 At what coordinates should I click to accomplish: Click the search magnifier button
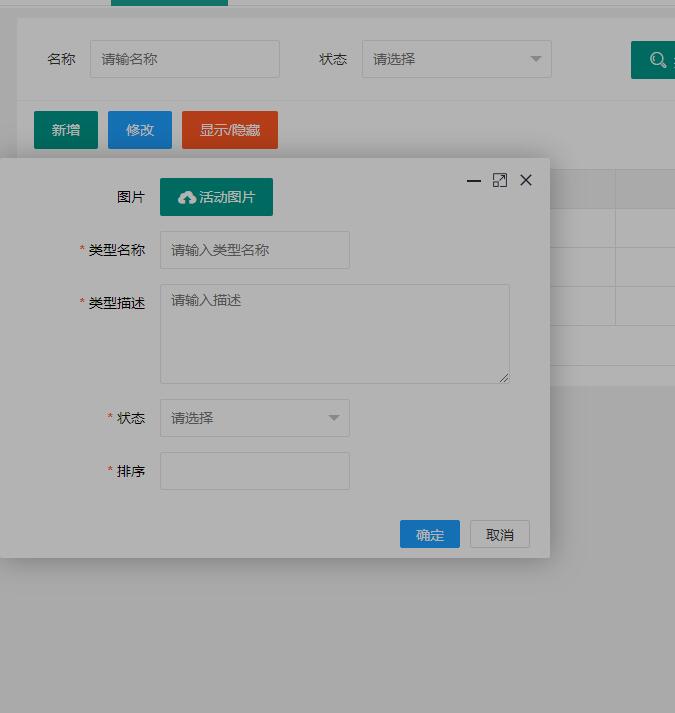[x=653, y=60]
